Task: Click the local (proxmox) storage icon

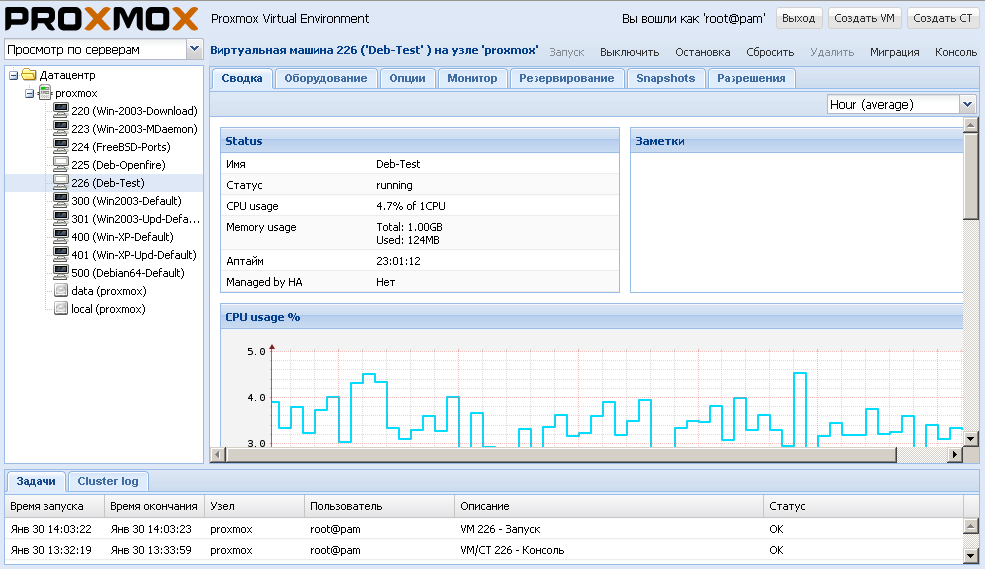Action: 61,308
